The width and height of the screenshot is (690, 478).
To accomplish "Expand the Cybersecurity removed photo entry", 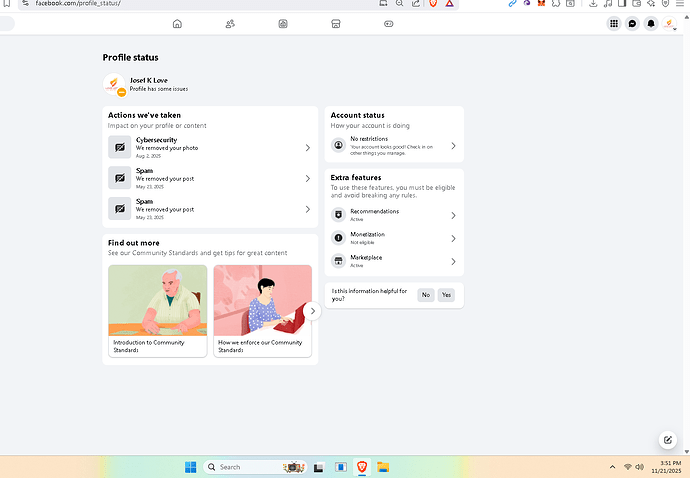I will coord(210,148).
